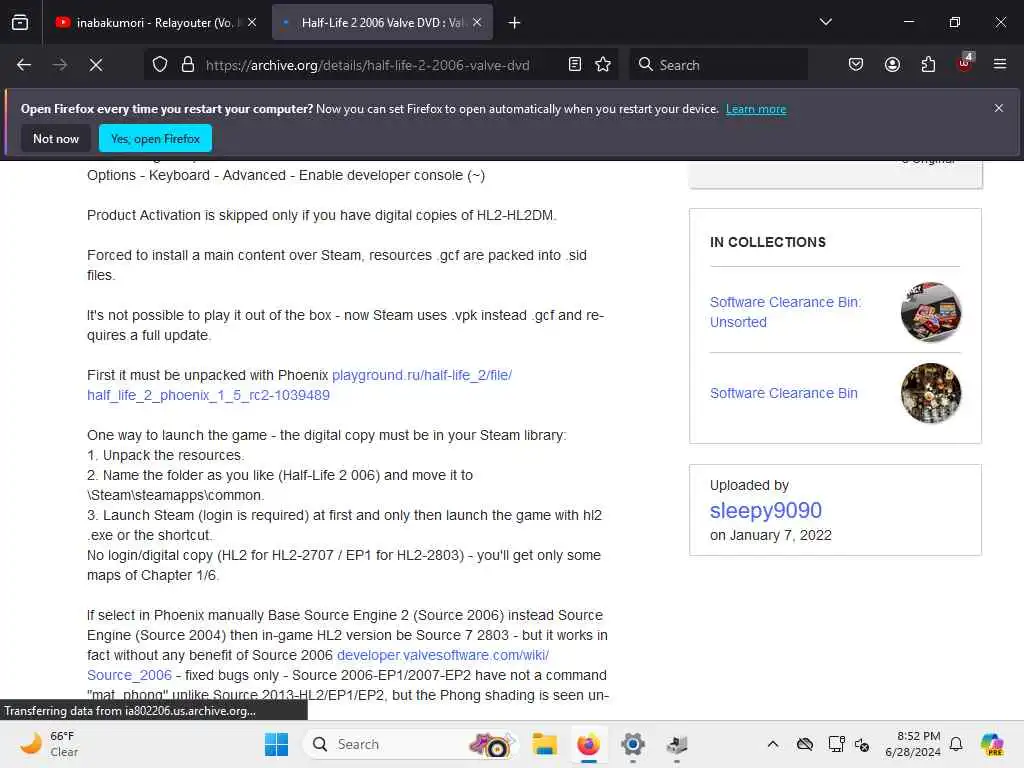Open notifications bell icon

coord(956,744)
